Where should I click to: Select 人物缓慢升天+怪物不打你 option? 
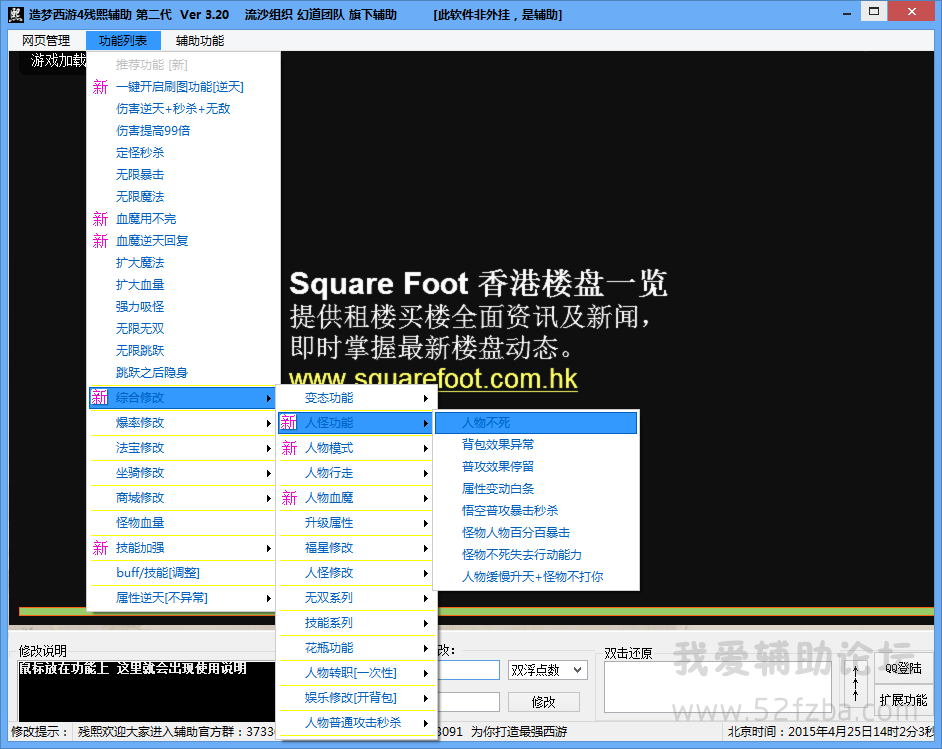click(536, 577)
